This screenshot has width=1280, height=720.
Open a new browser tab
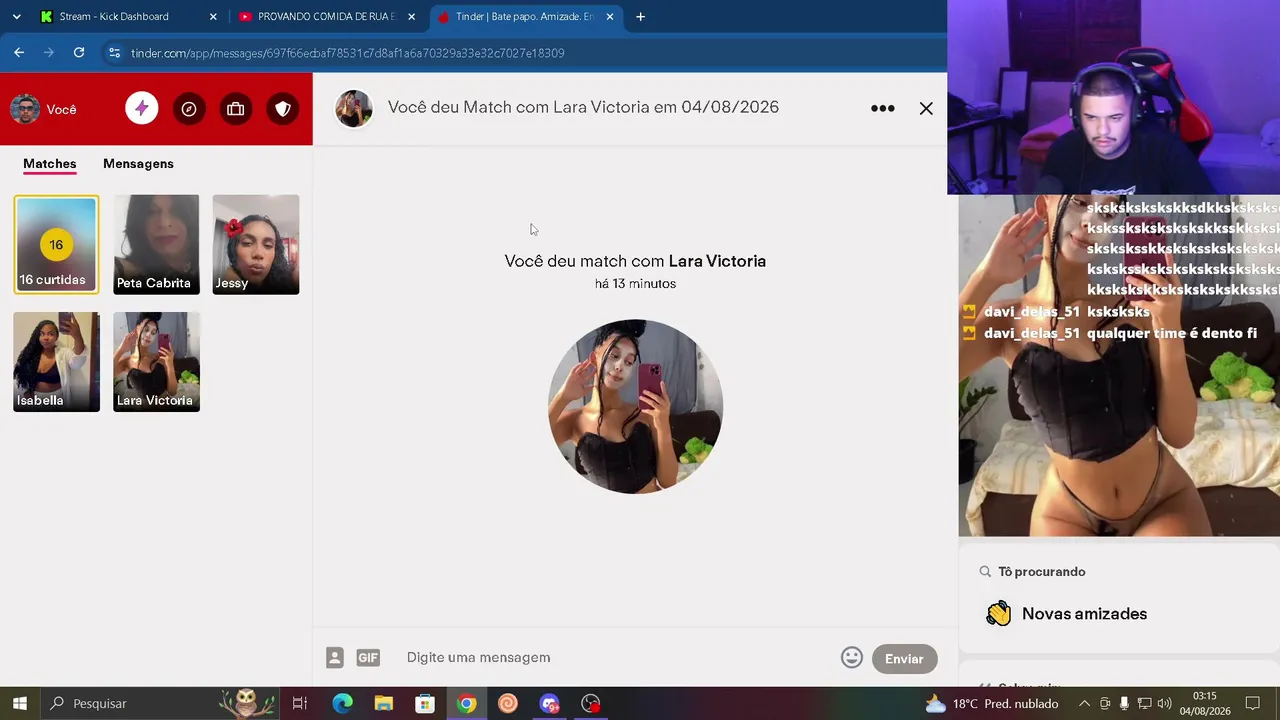click(x=640, y=16)
